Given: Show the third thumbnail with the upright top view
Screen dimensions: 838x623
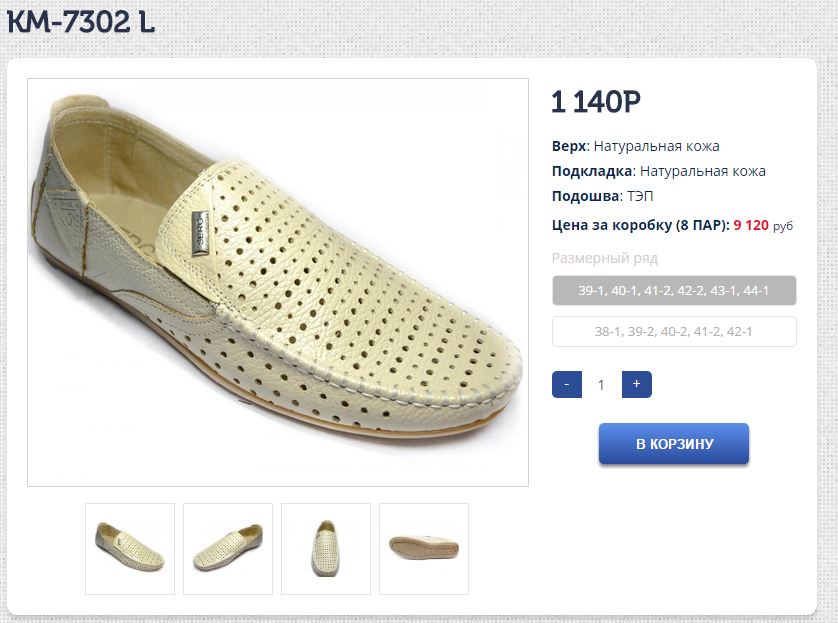Looking at the screenshot, I should [x=326, y=548].
